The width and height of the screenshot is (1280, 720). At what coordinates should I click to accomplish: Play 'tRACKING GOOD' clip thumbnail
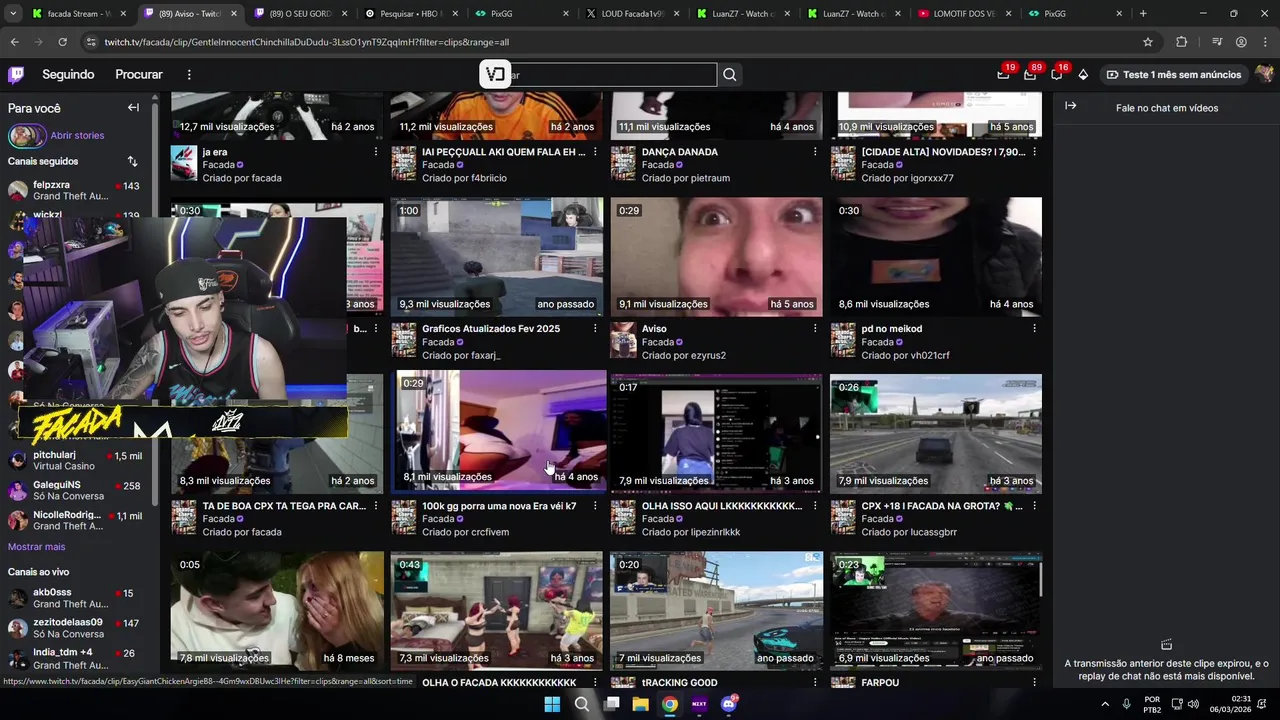coord(716,610)
